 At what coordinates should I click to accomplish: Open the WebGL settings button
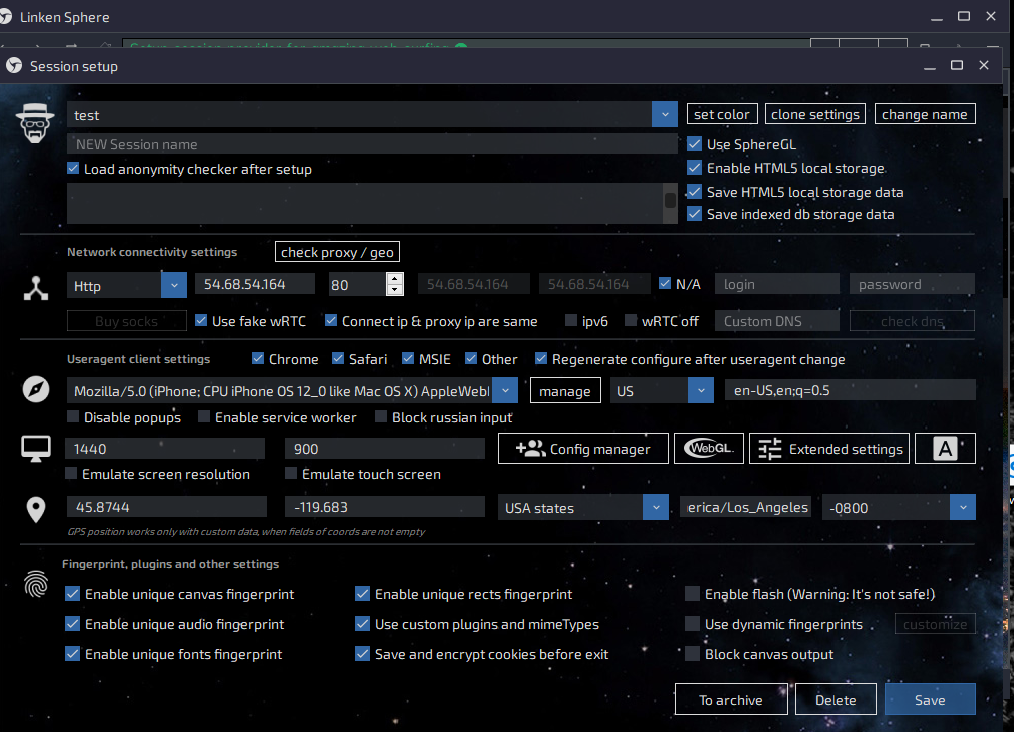(x=709, y=449)
